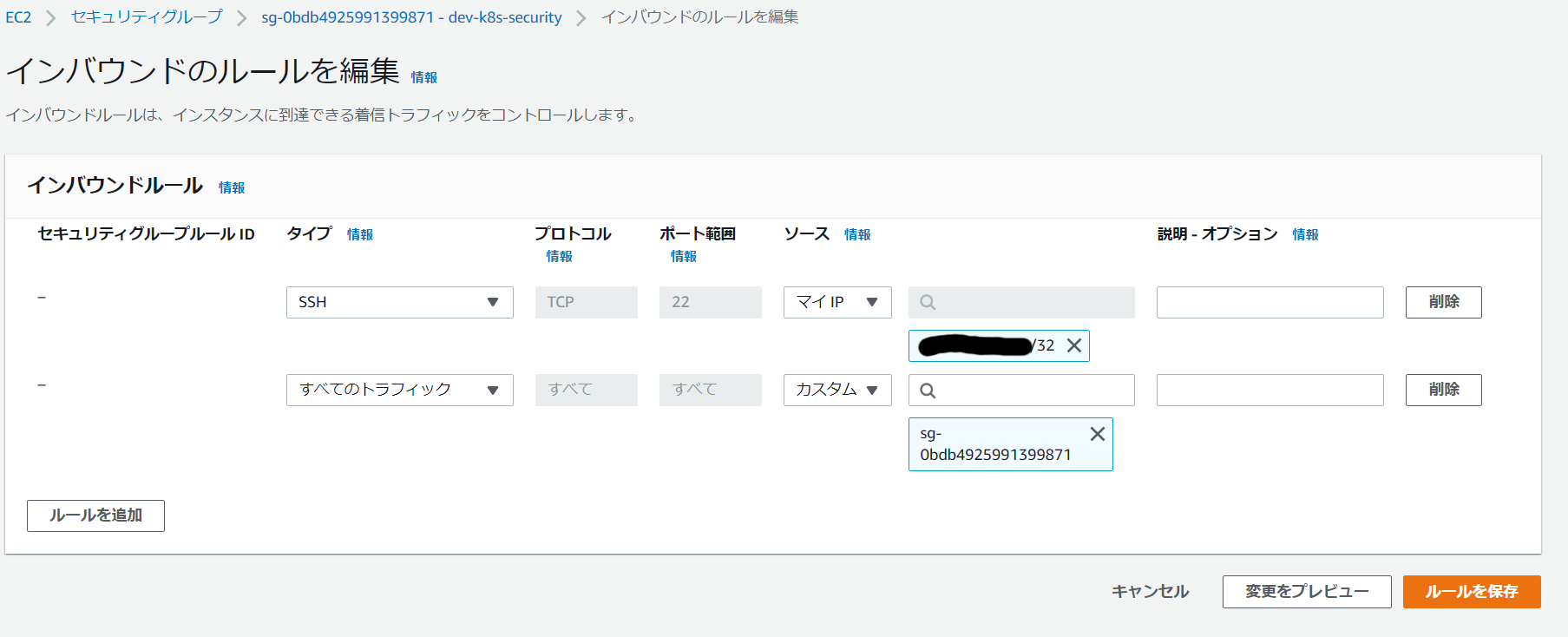Open sg-0bdb4925991399871 dev-k8s-security breadcrumb
This screenshot has height=637, width=1568.
pos(411,17)
